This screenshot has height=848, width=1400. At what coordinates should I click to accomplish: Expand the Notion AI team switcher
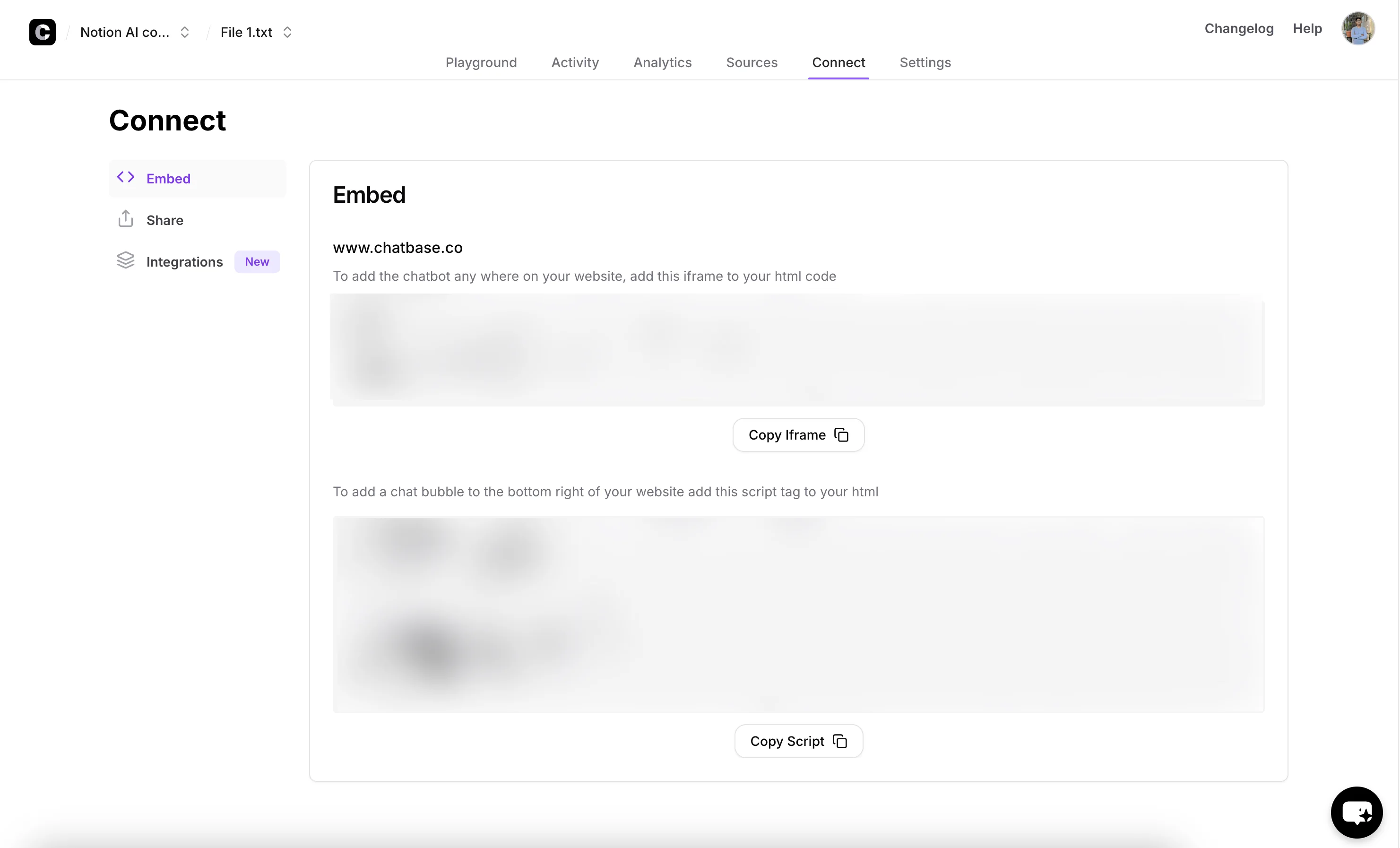click(x=184, y=33)
